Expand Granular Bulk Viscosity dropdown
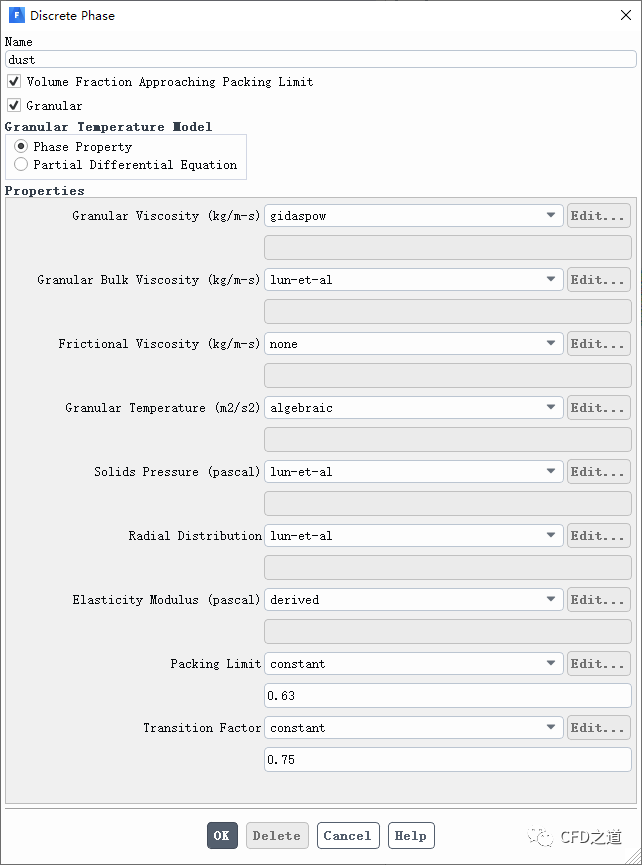Screen dimensions: 642x865 tap(413, 280)
